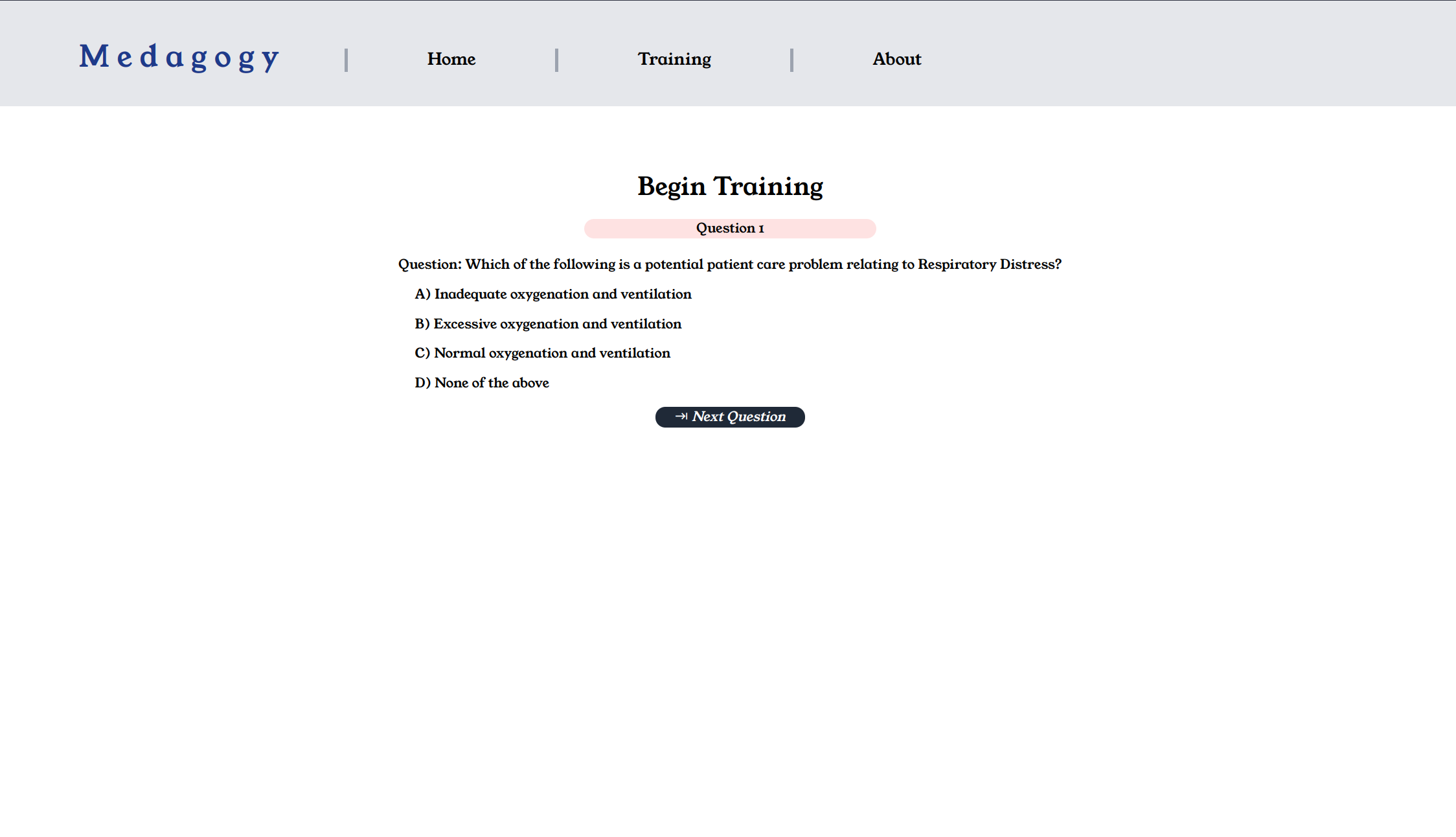Click the Medagogy logo

tap(179, 58)
